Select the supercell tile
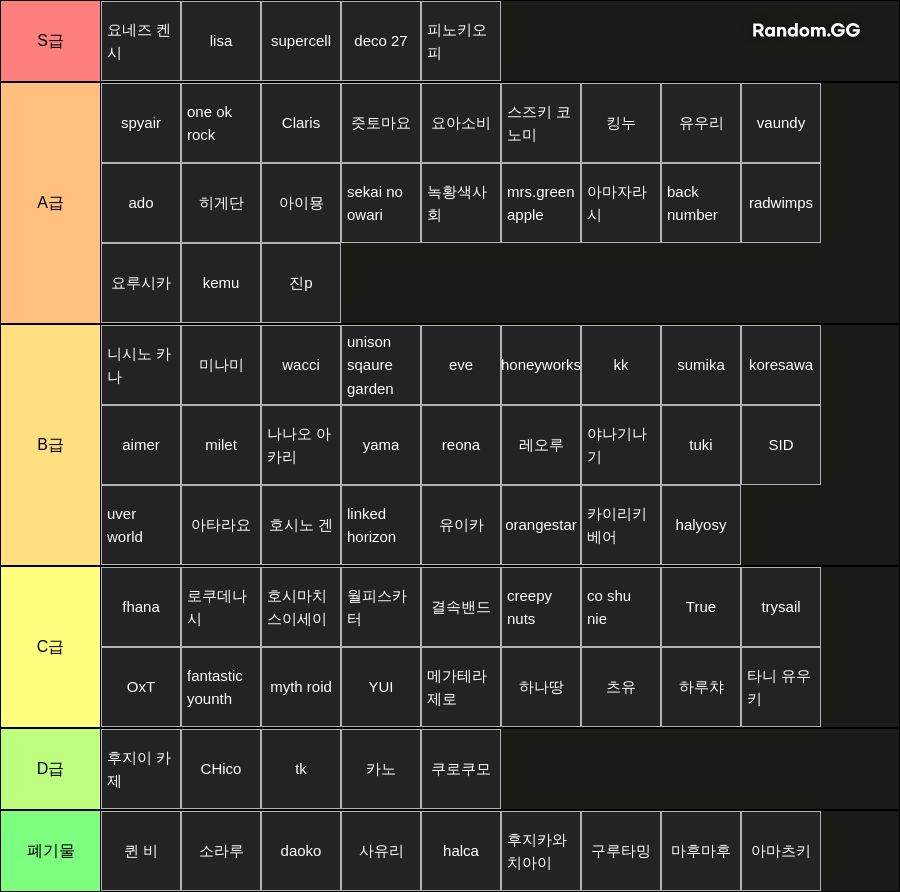The height and width of the screenshot is (892, 900). point(301,41)
